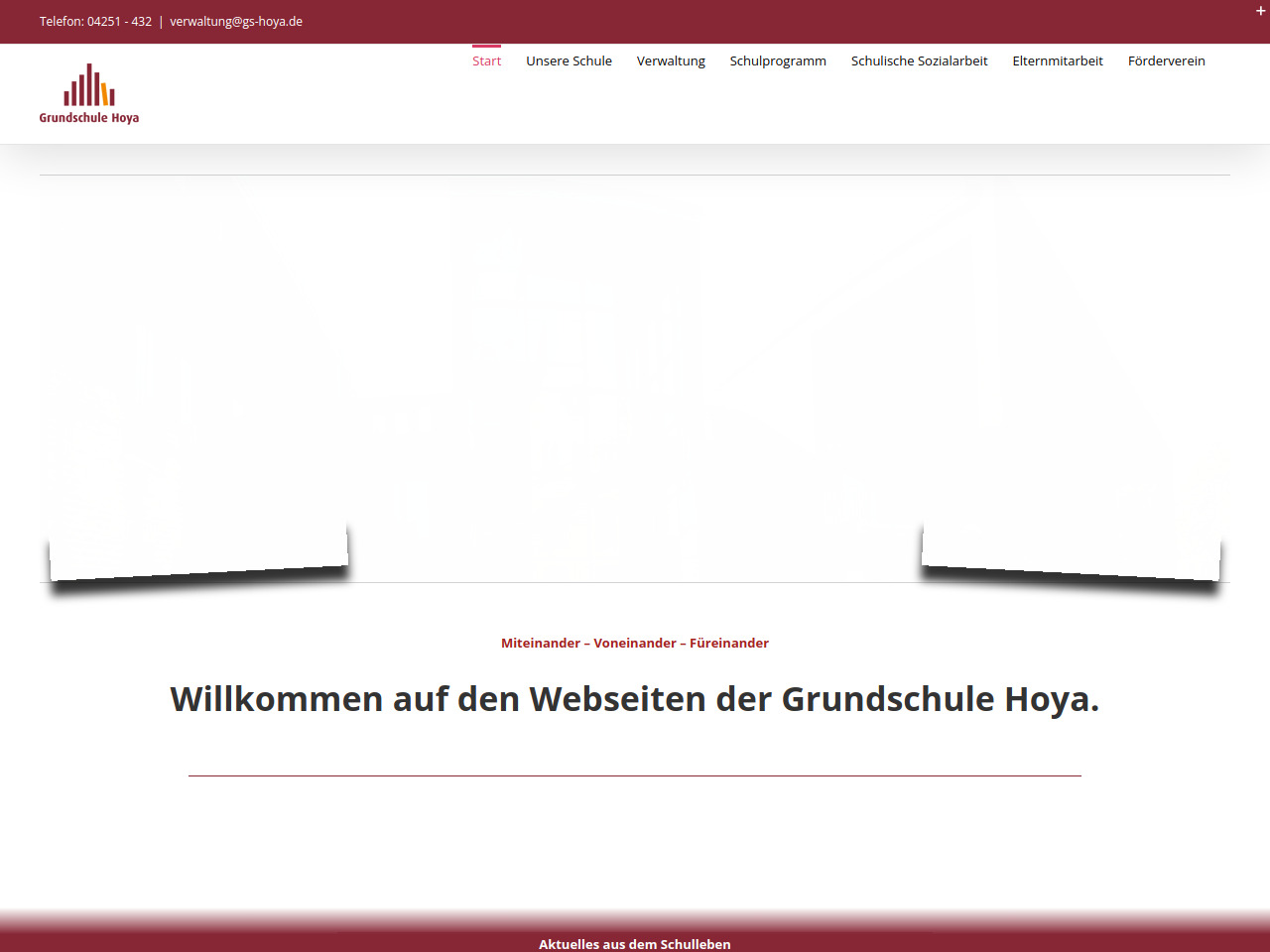Click the faded center slider image
Screen dimensions: 1270x952
635,377
